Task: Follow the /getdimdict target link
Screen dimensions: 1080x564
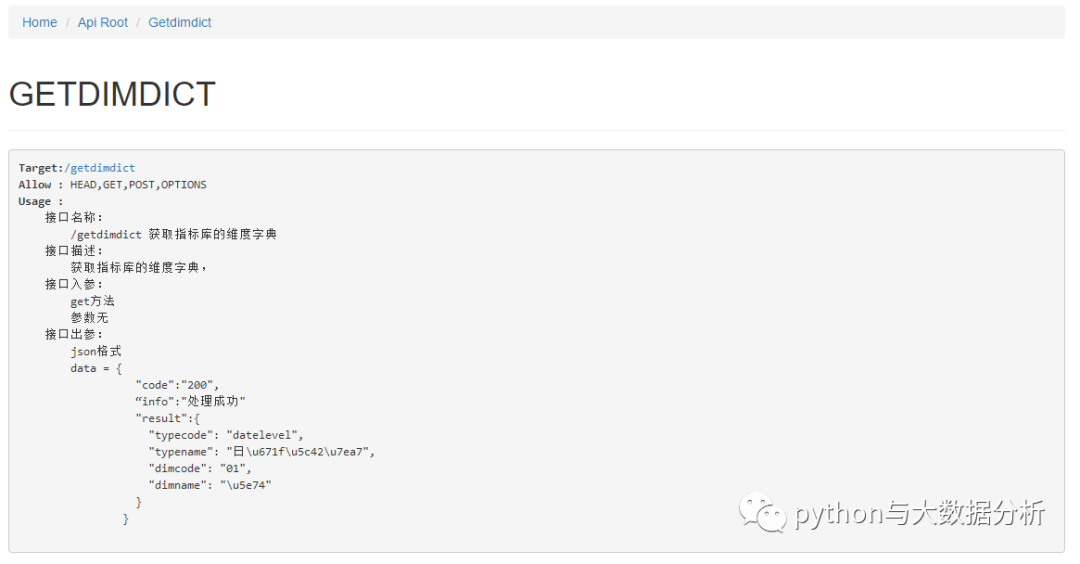Action: pyautogui.click(x=100, y=168)
